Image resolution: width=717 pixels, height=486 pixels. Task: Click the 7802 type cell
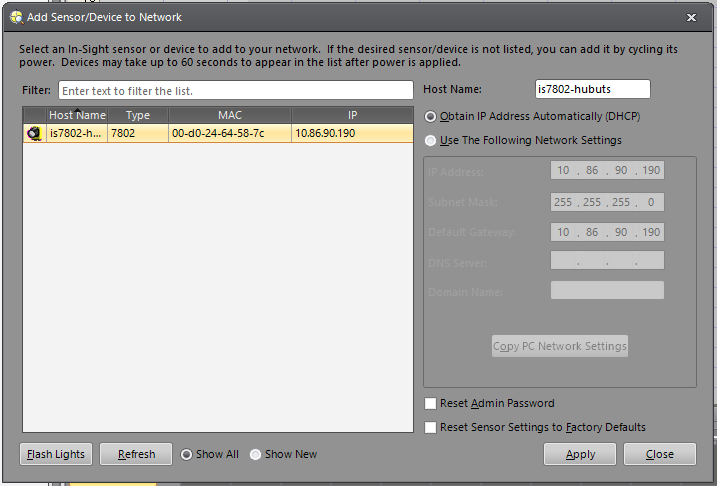[138, 134]
